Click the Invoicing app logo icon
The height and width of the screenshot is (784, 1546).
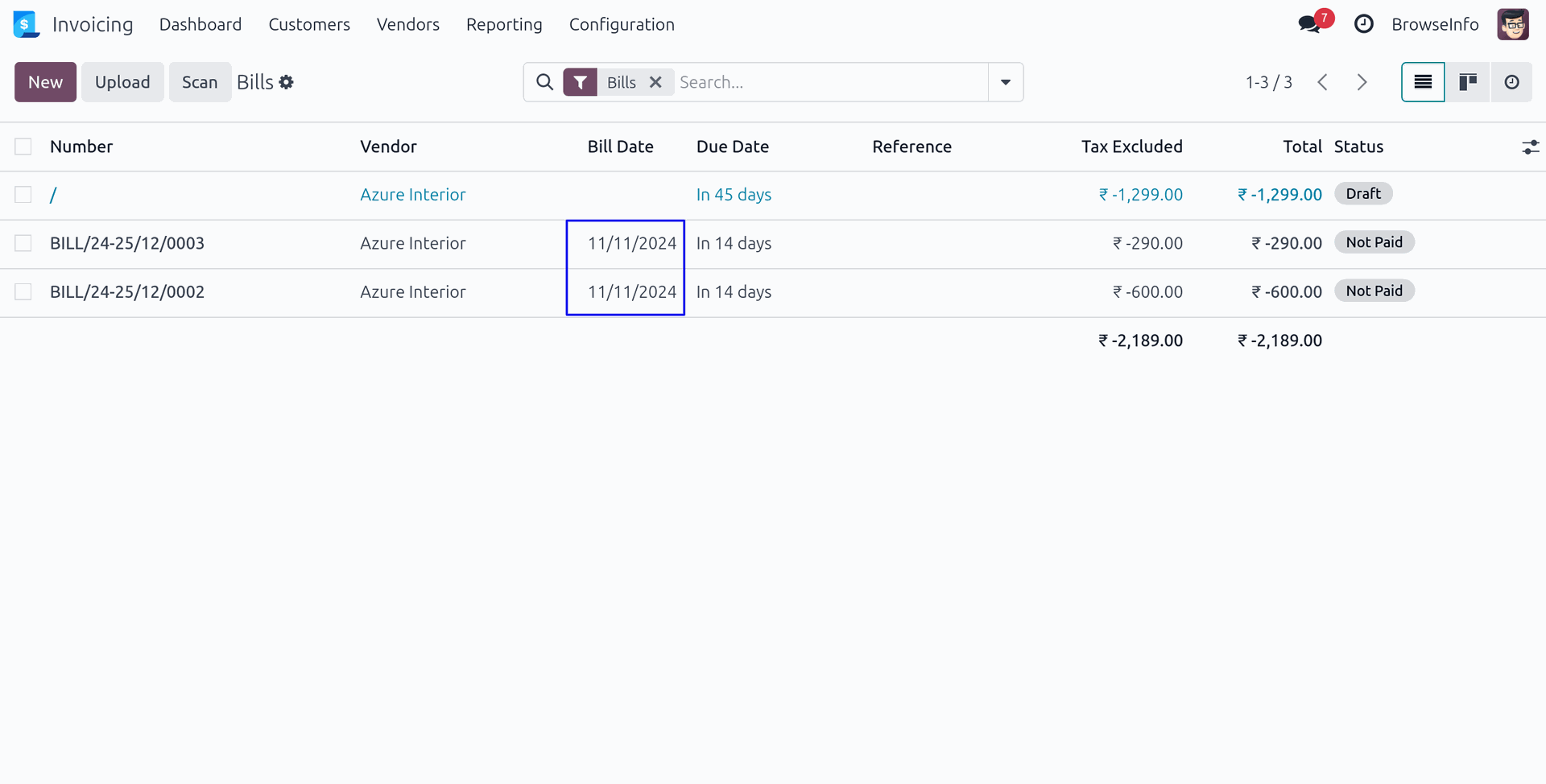pyautogui.click(x=26, y=24)
